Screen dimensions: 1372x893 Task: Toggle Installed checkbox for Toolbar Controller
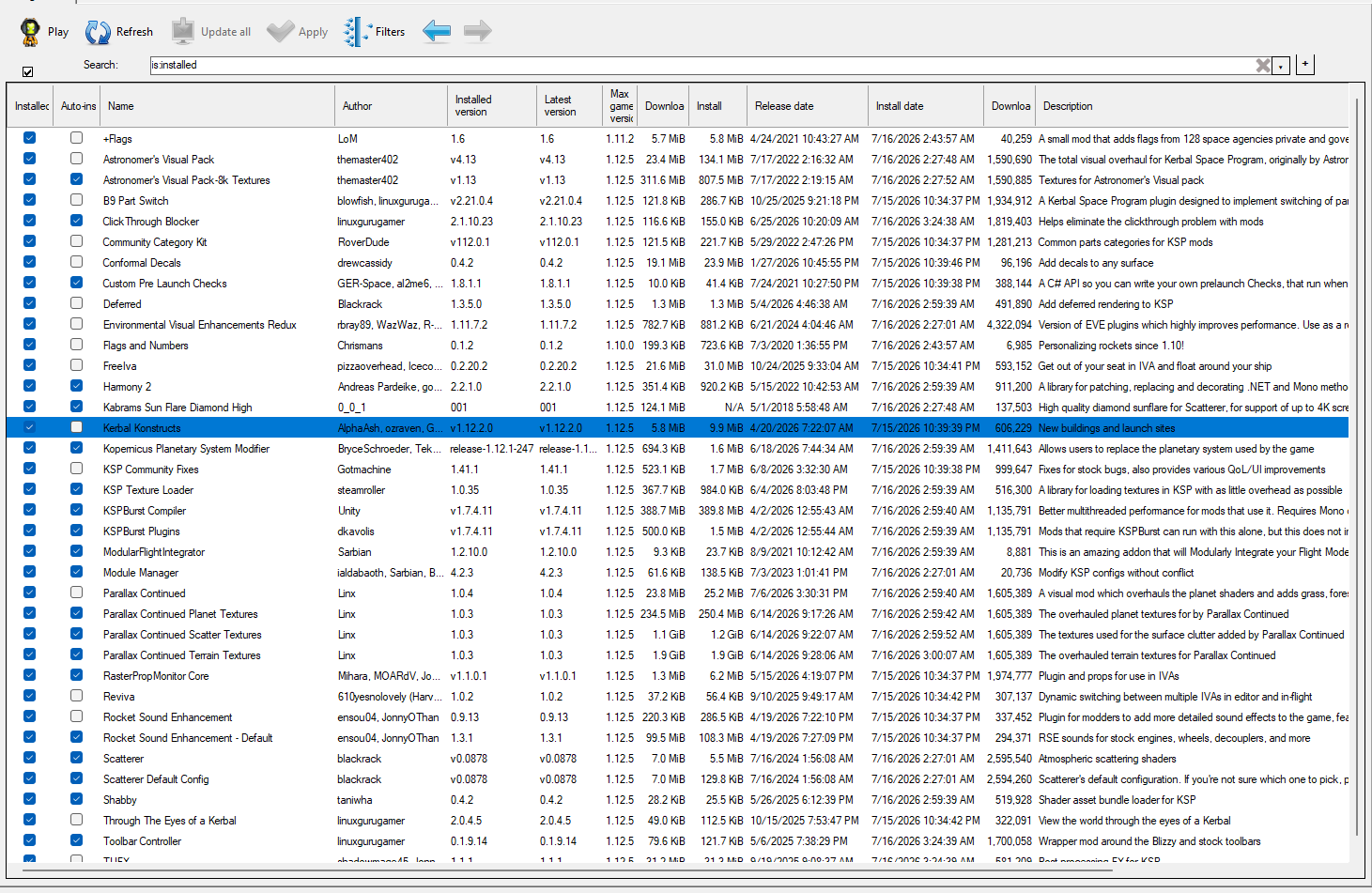[x=29, y=840]
